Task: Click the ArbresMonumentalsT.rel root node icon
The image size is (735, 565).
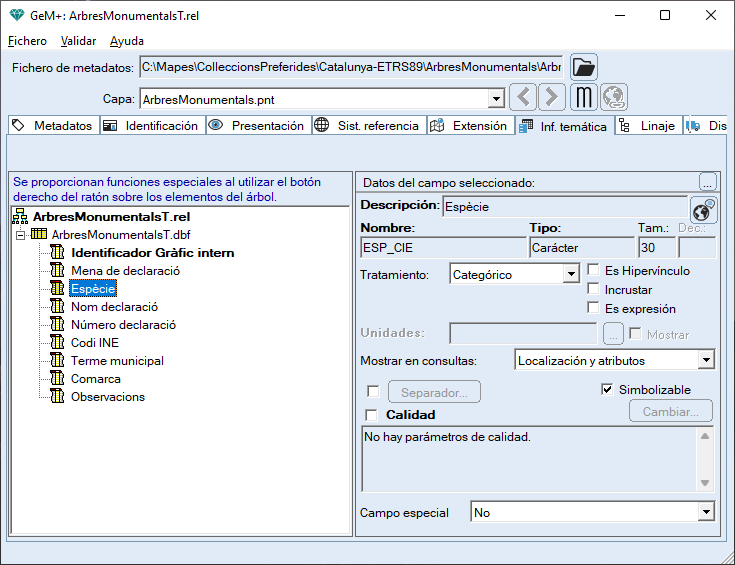Action: pyautogui.click(x=20, y=216)
